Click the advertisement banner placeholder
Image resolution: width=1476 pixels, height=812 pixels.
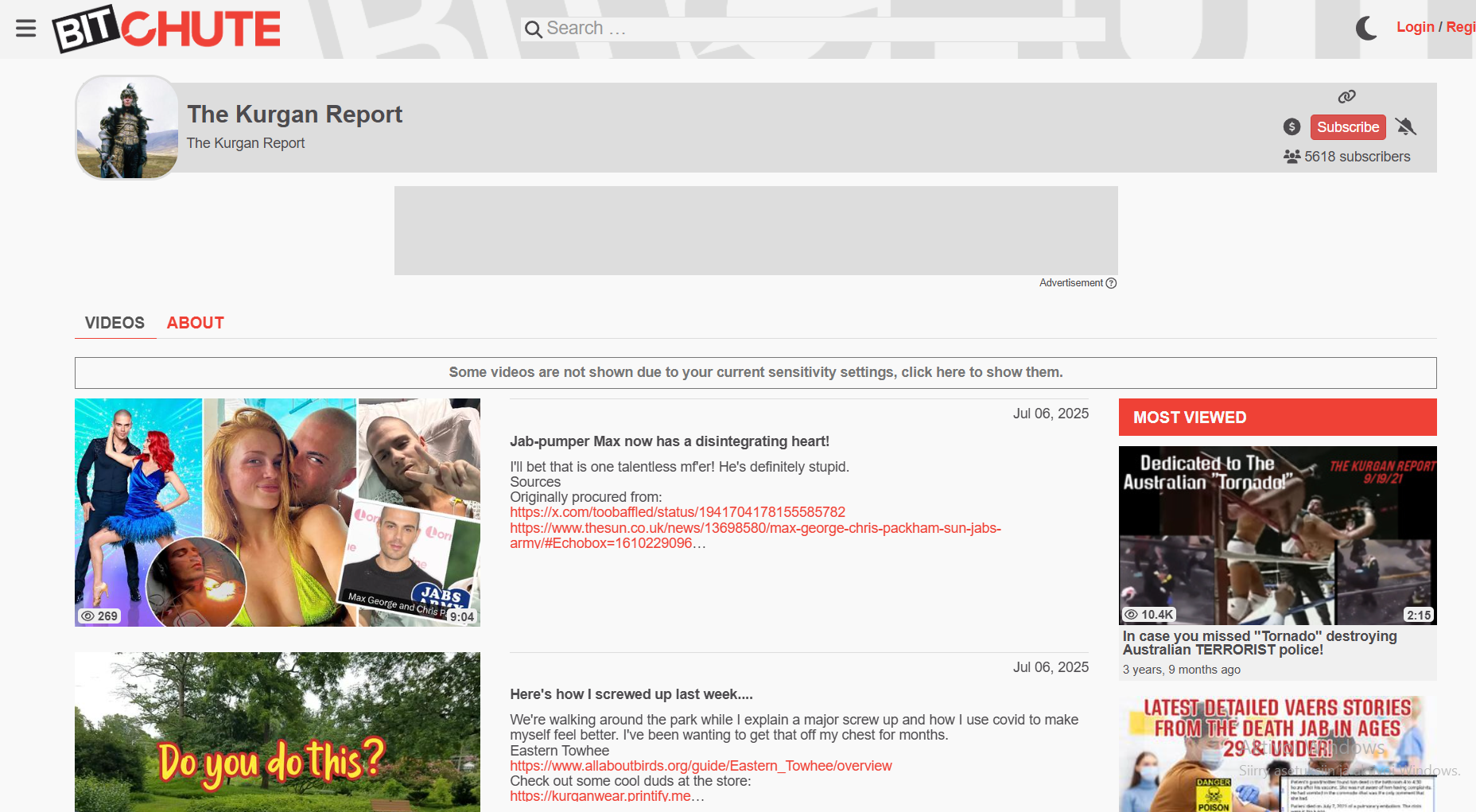[755, 231]
